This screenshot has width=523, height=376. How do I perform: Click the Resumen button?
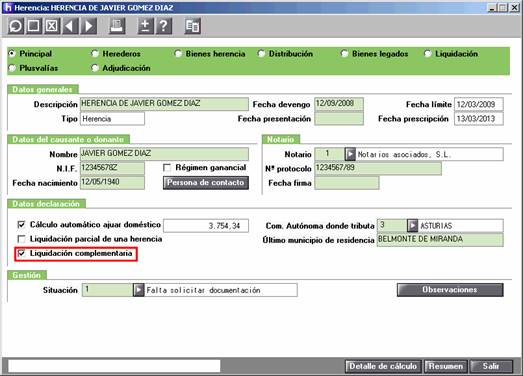click(446, 366)
